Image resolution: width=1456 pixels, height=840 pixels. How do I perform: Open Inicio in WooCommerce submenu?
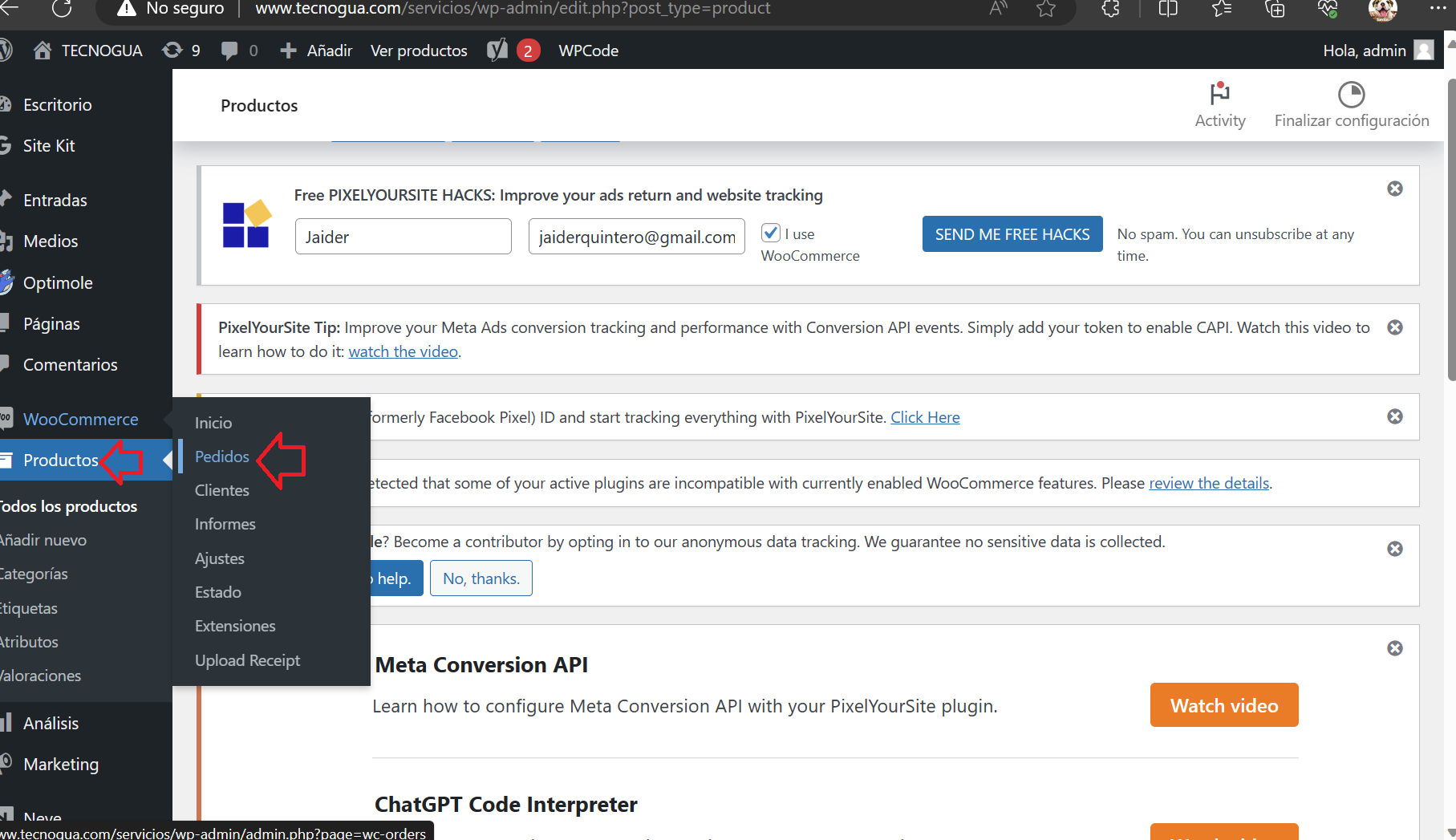click(213, 423)
